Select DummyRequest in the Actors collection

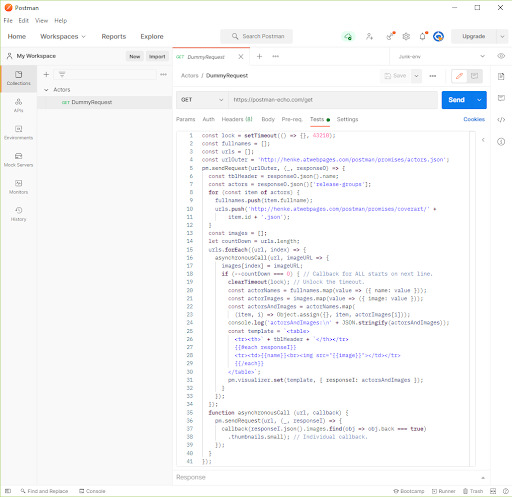(x=104, y=102)
